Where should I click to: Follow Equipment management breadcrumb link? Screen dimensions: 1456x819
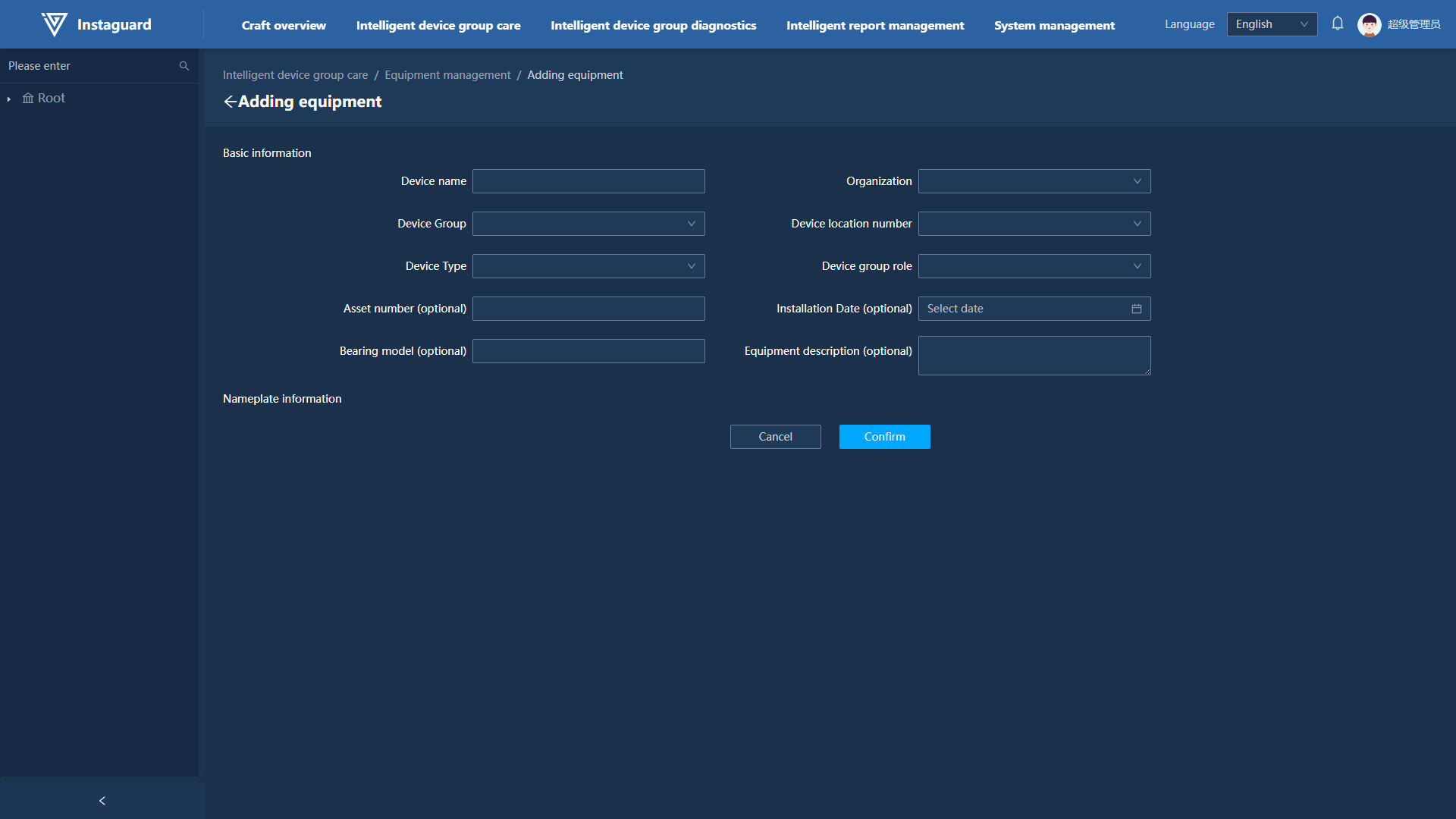point(447,75)
